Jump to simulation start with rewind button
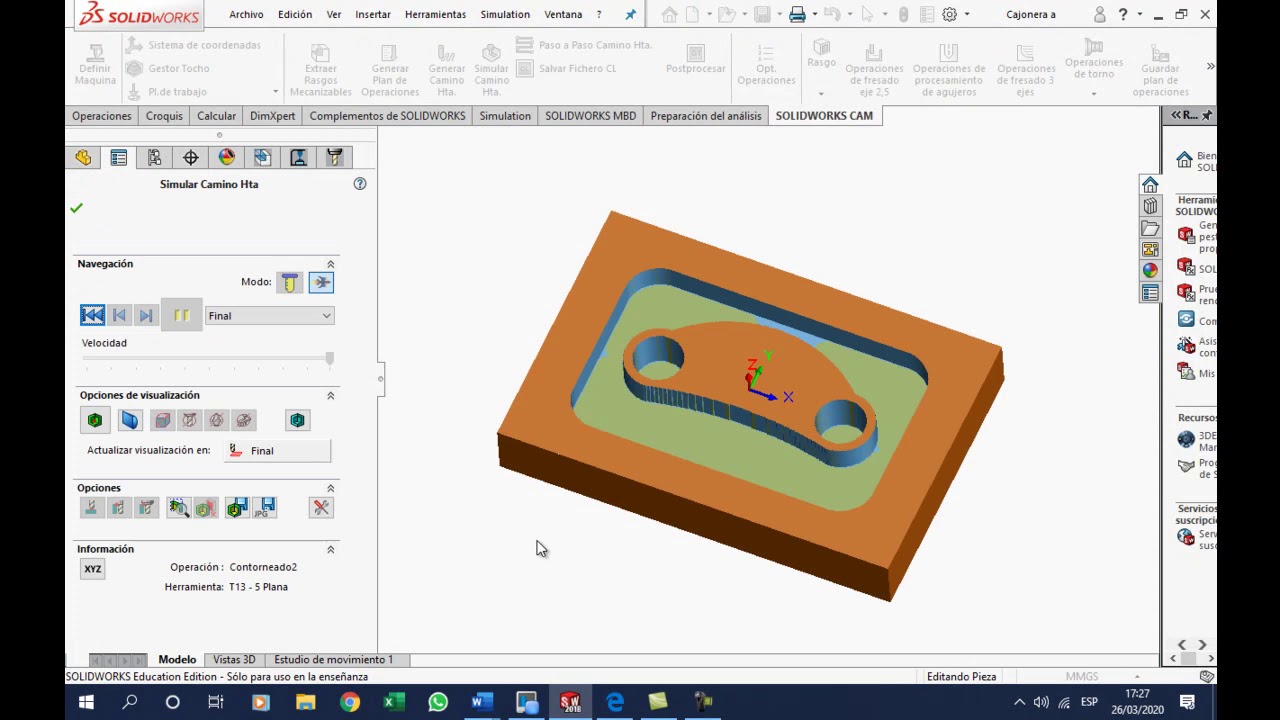Screen dimensions: 1280x720 (x=92, y=315)
